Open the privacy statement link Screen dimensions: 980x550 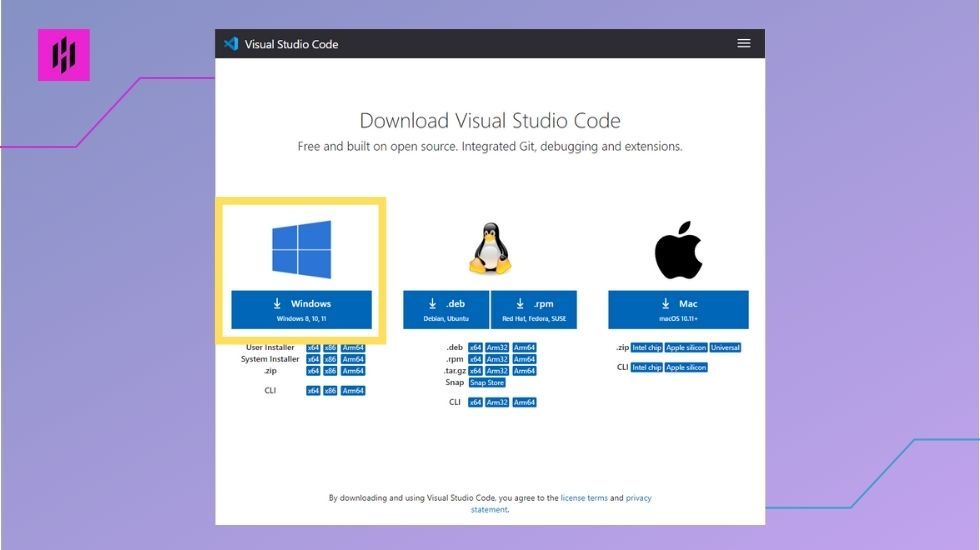638,498
